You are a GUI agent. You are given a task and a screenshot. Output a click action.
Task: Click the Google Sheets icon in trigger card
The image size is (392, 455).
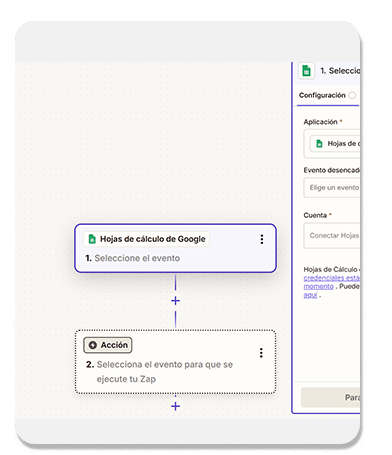click(x=92, y=239)
